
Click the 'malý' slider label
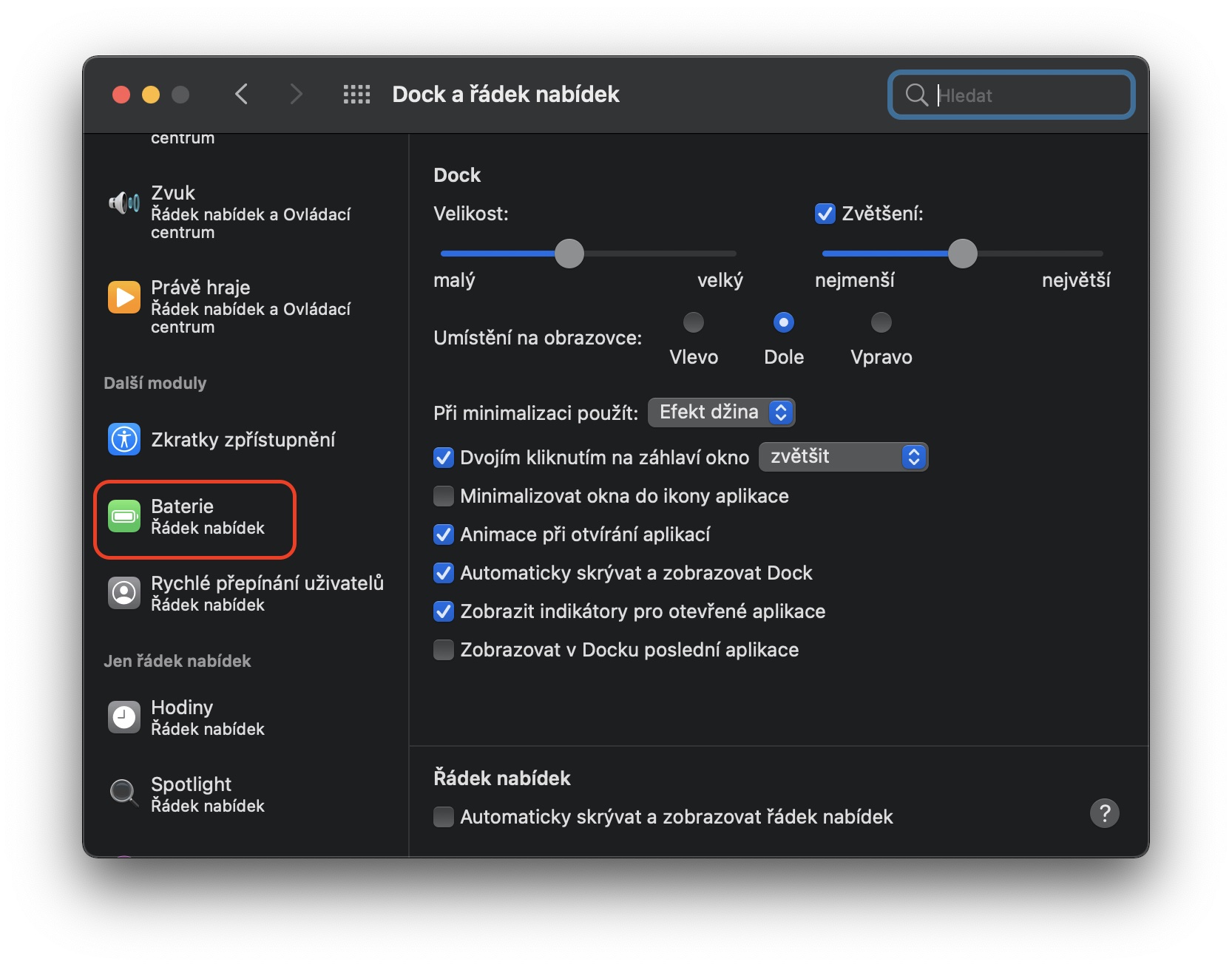pos(454,280)
